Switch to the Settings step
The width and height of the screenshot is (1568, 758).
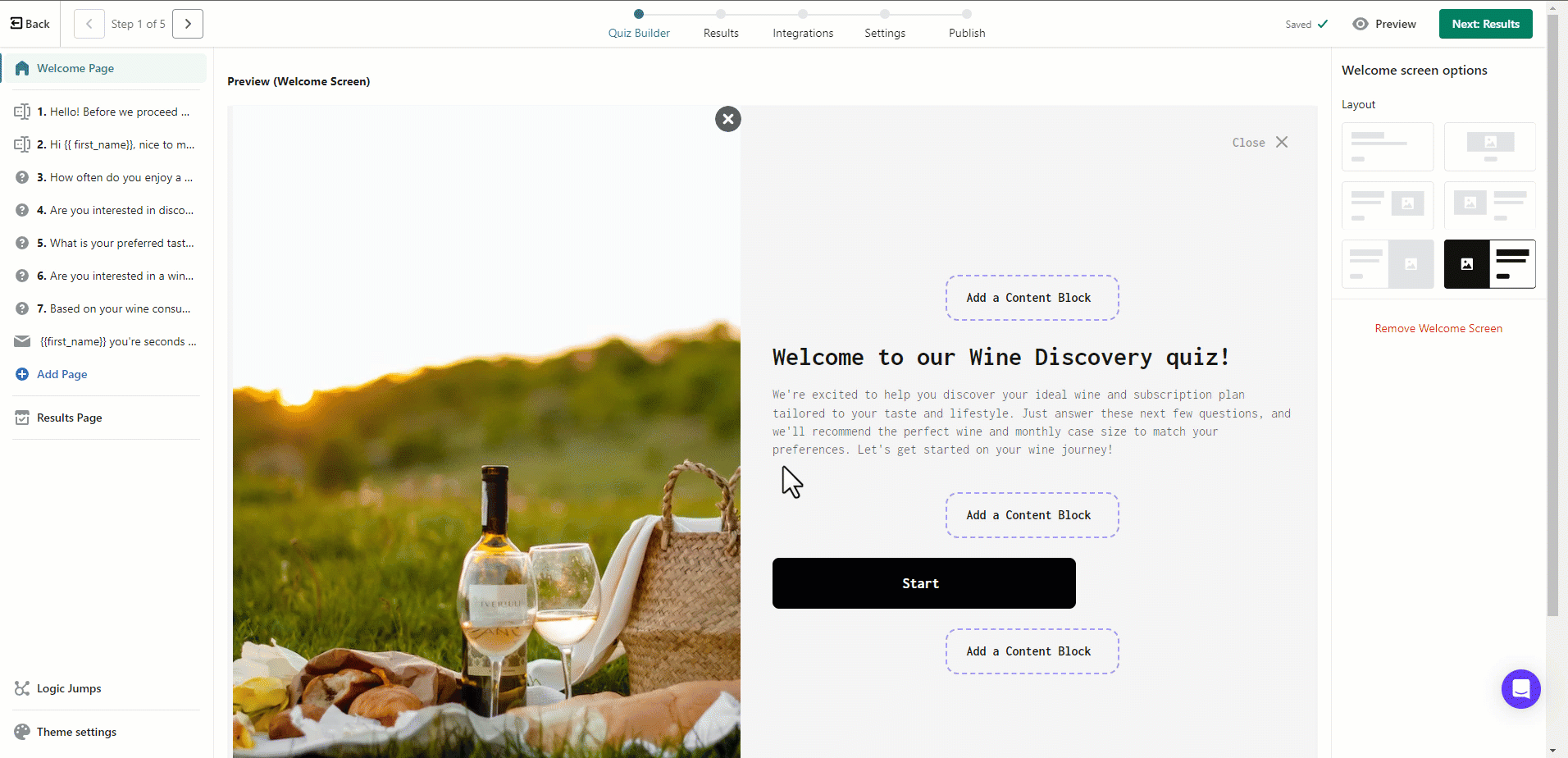[884, 33]
